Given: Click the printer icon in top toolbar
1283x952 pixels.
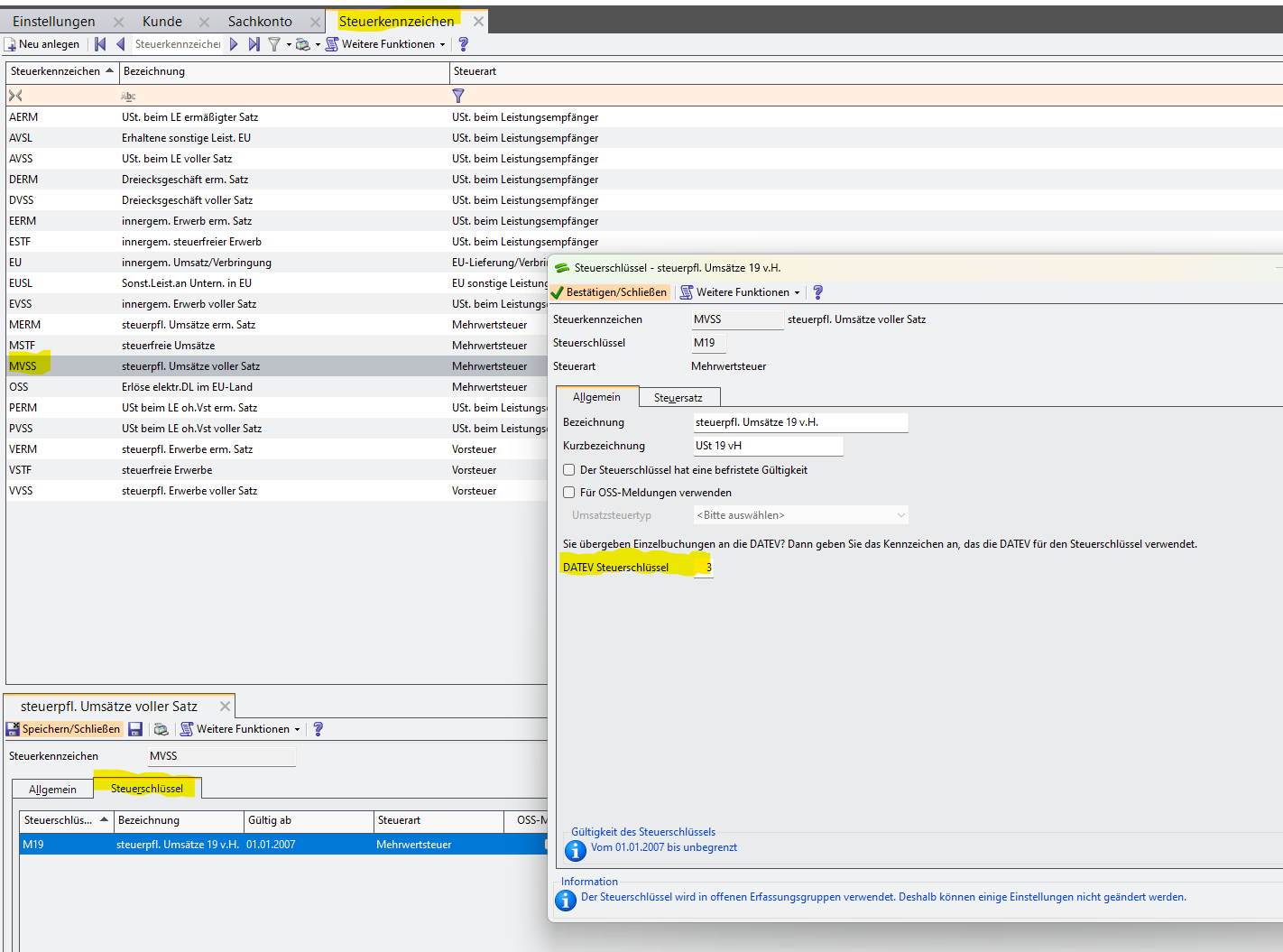Looking at the screenshot, I should point(303,44).
